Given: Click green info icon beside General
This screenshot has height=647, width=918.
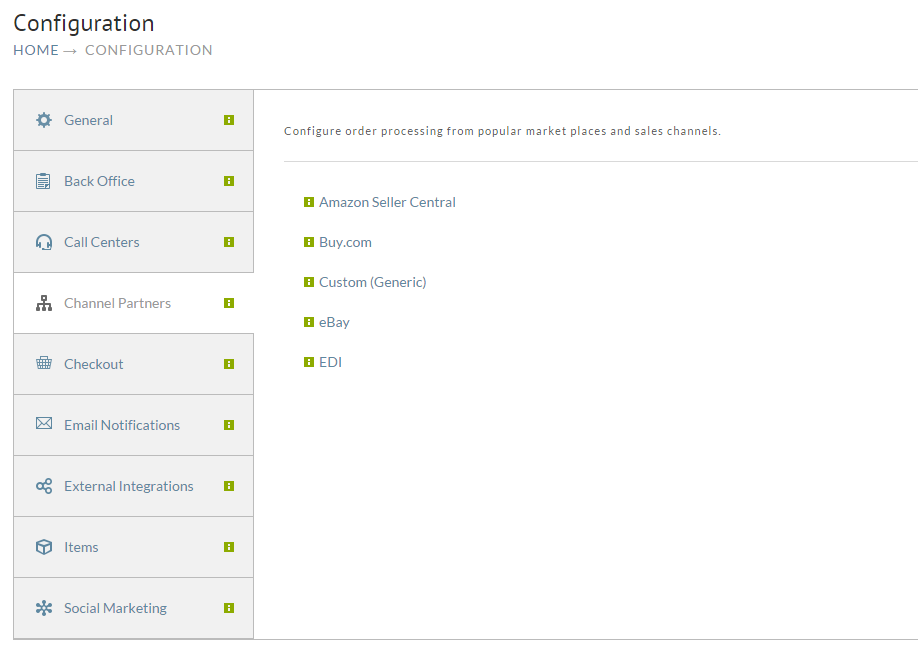Looking at the screenshot, I should (x=229, y=120).
